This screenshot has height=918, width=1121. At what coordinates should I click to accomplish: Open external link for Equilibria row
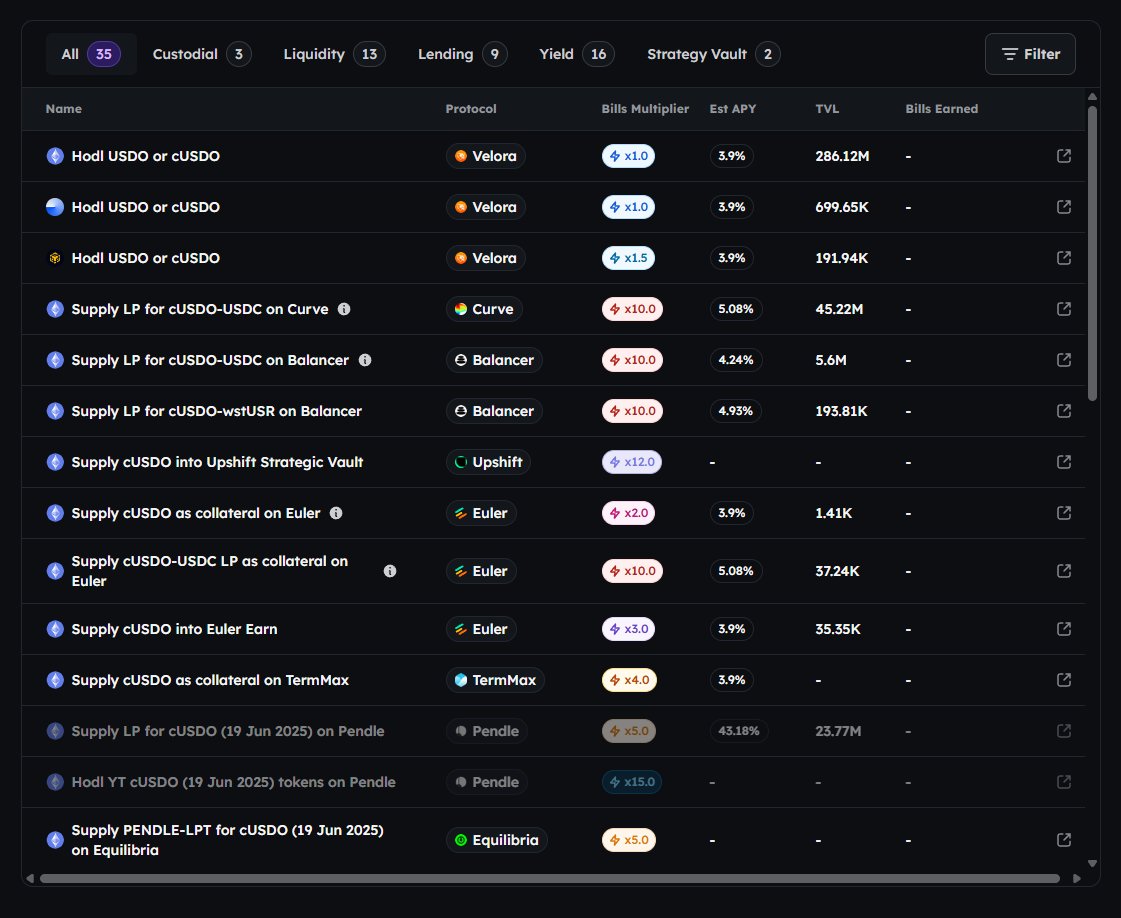1064,839
